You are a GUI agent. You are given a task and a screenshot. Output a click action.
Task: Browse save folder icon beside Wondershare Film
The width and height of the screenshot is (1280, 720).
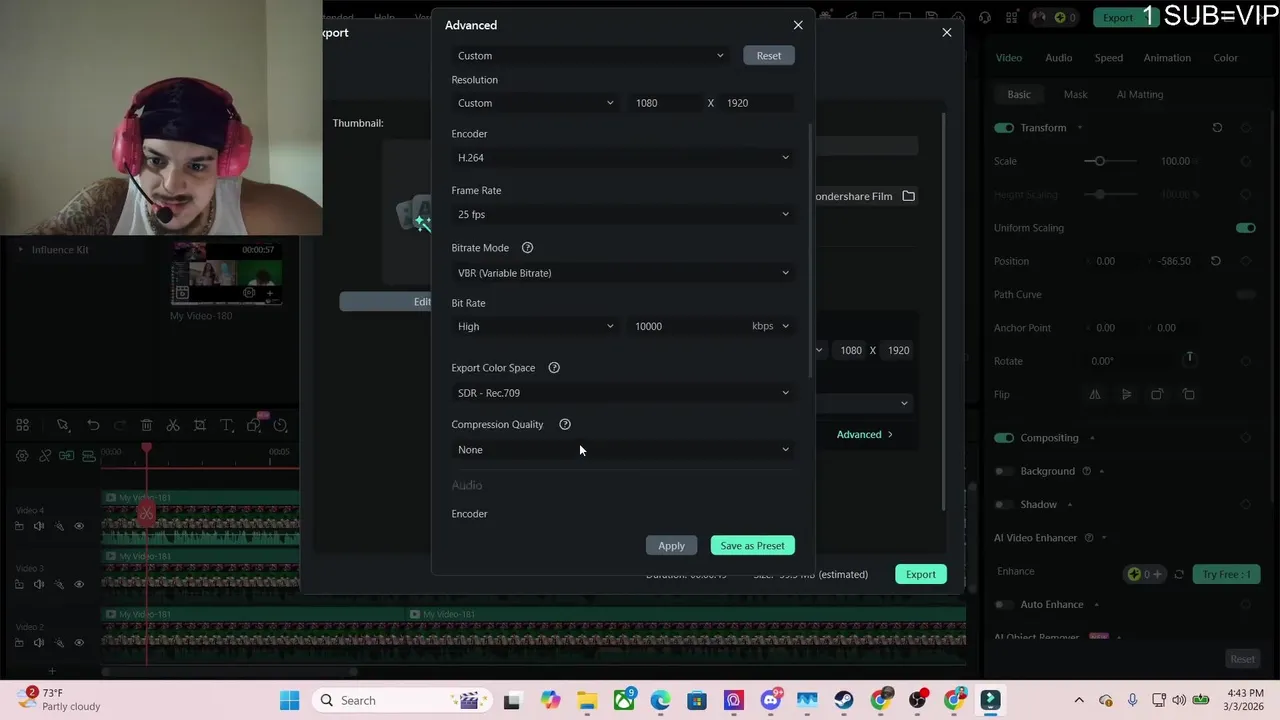pyautogui.click(x=908, y=196)
